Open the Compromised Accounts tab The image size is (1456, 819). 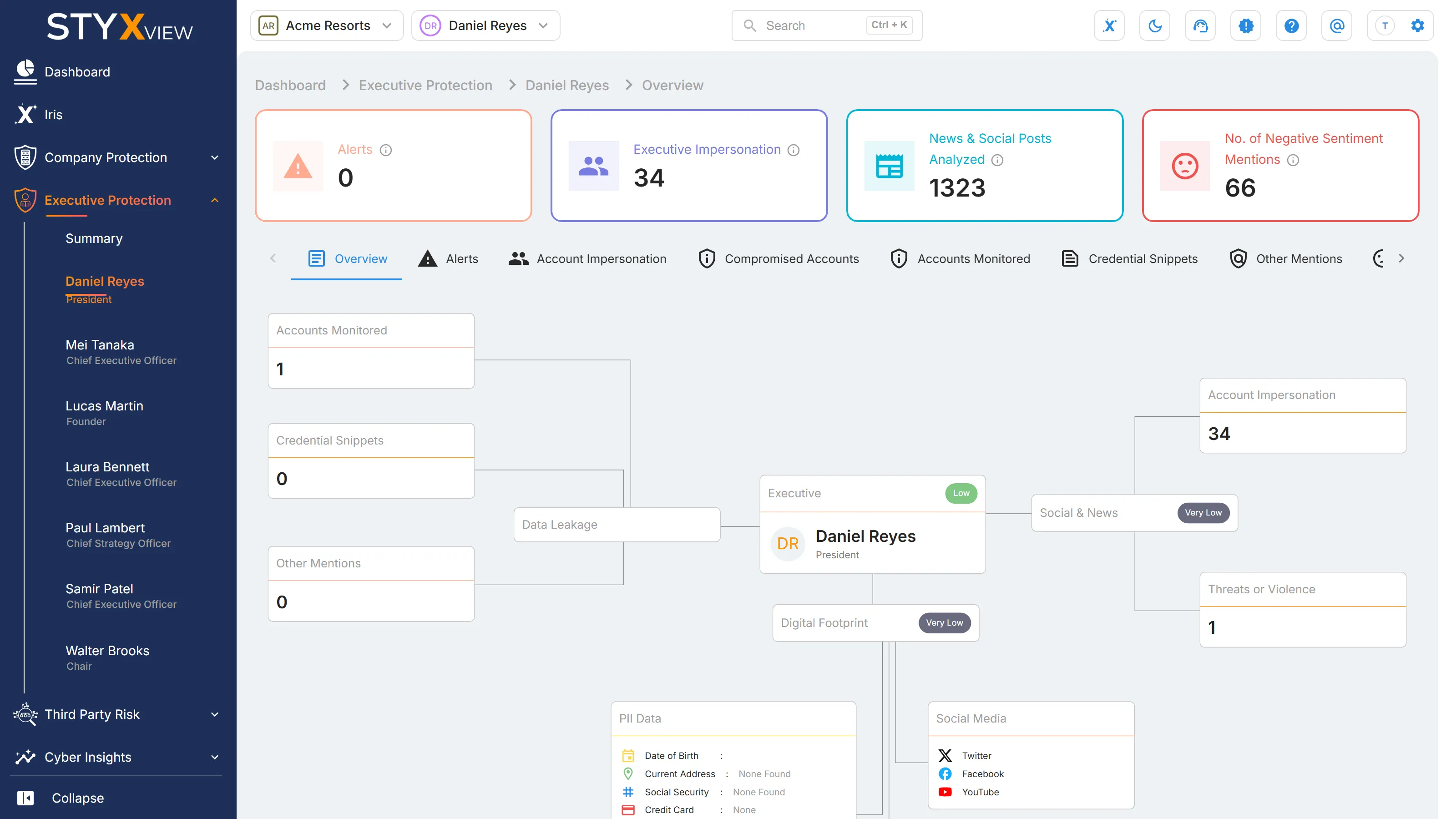tap(779, 259)
